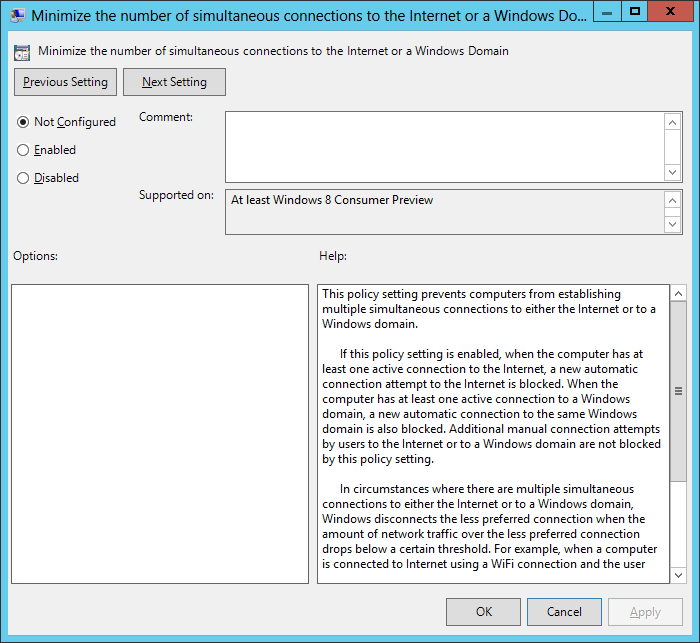
Task: Click Supported on field's down arrow
Action: pyautogui.click(x=673, y=224)
